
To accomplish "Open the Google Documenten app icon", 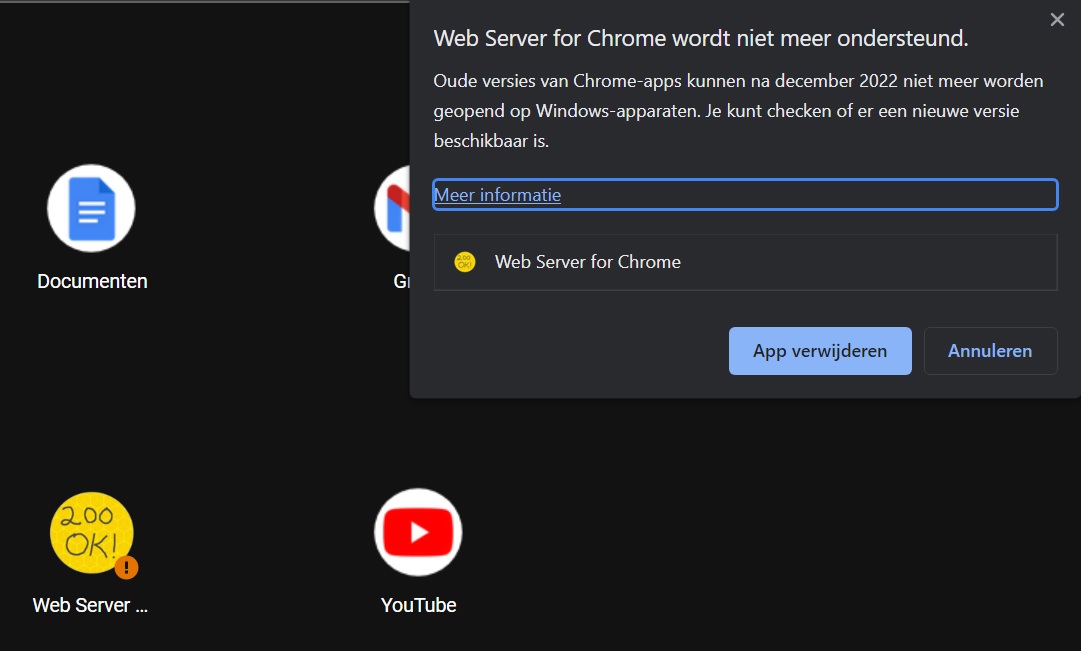I will [x=91, y=208].
